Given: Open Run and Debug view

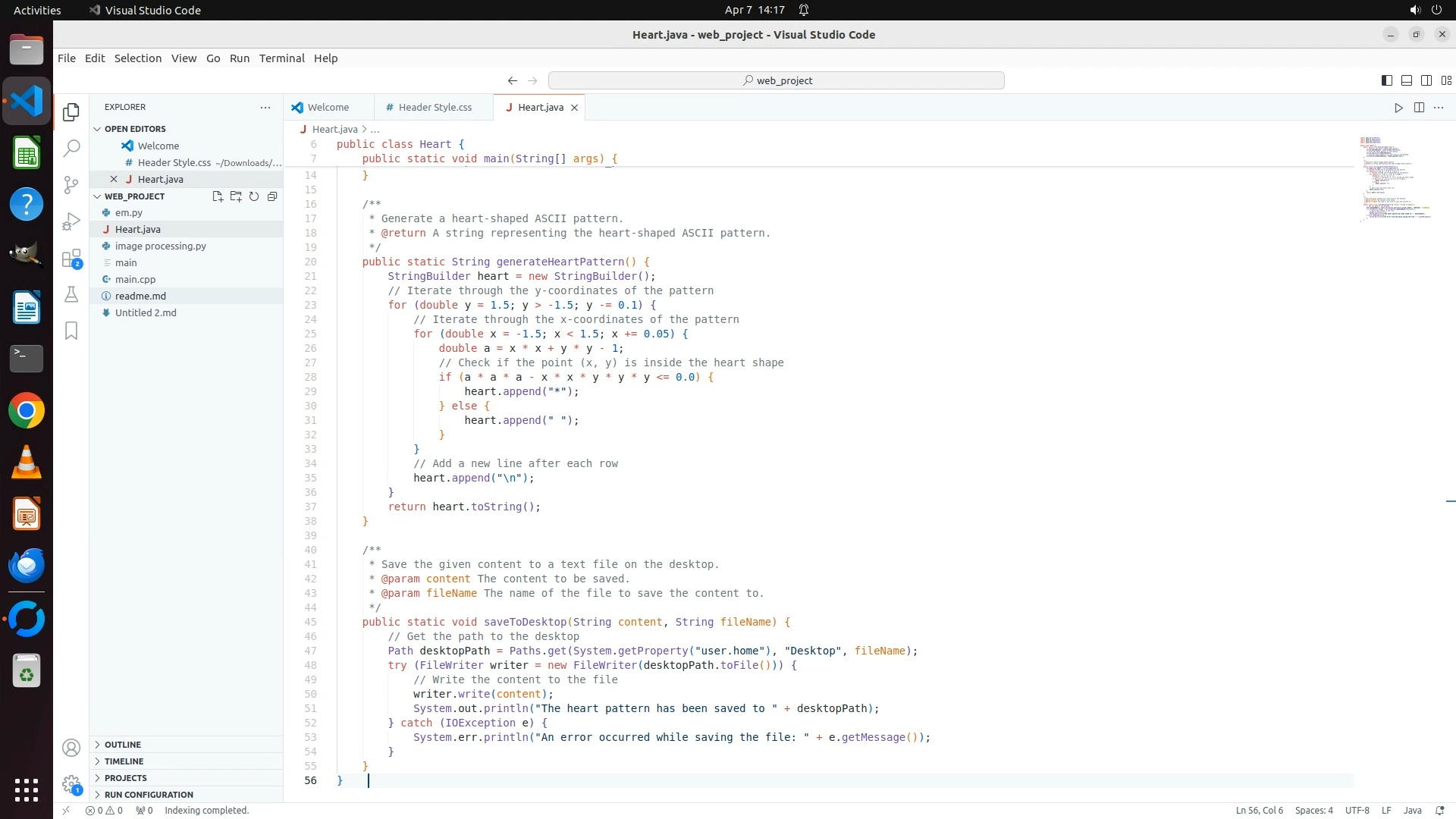Looking at the screenshot, I should tap(71, 221).
